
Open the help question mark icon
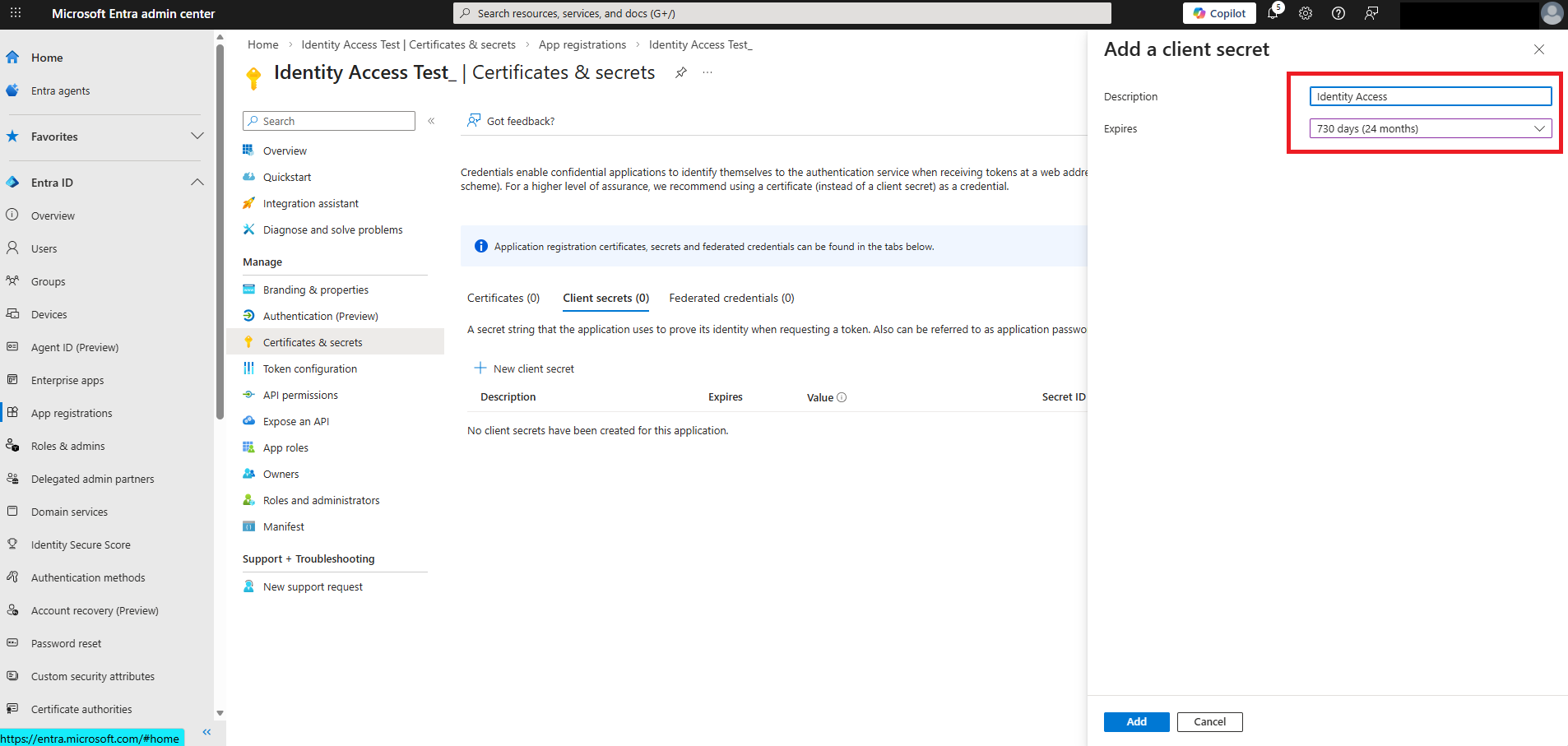pyautogui.click(x=1338, y=13)
